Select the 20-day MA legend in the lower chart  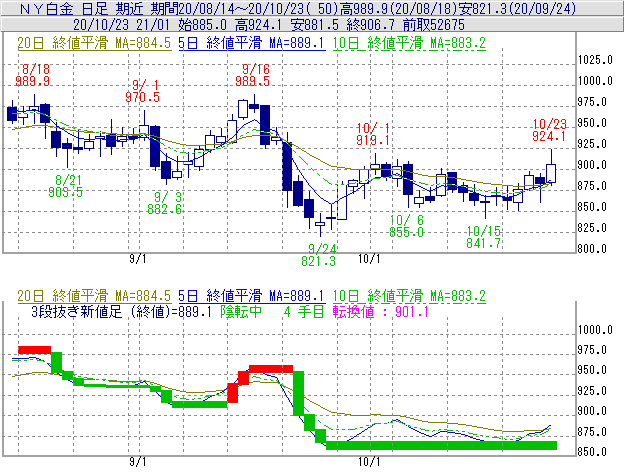pos(94,296)
